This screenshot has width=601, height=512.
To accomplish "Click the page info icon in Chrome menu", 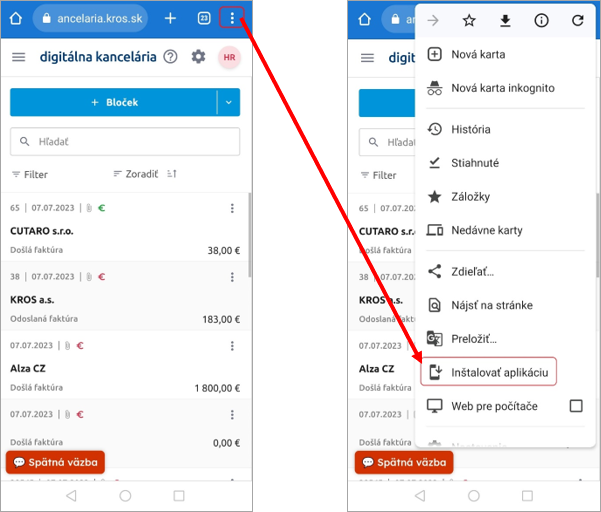I will coord(541,20).
